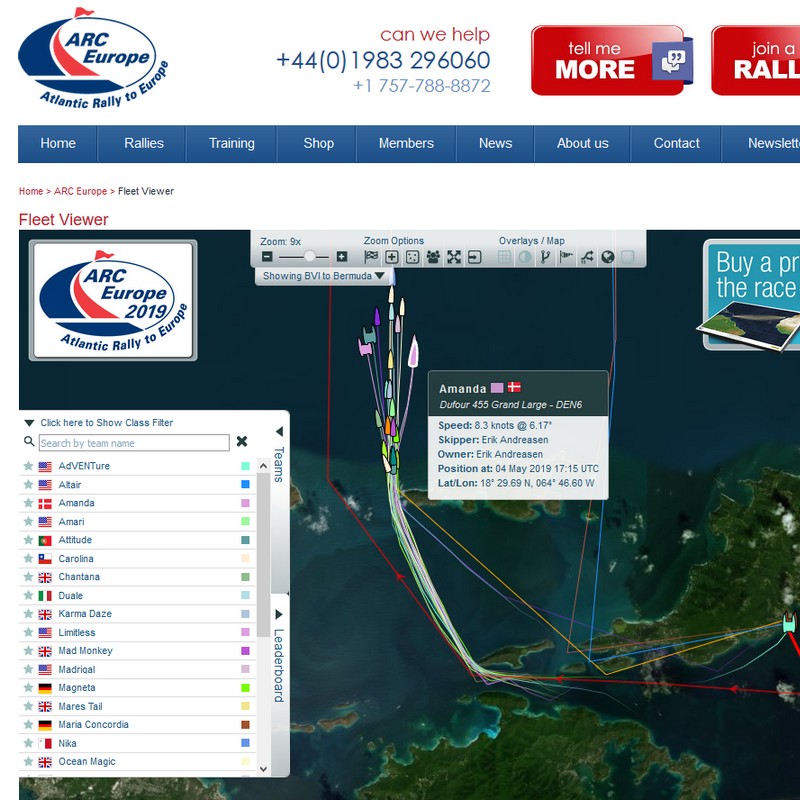The width and height of the screenshot is (800, 800).
Task: Collapse the Teams side panel arrow
Action: point(279,432)
